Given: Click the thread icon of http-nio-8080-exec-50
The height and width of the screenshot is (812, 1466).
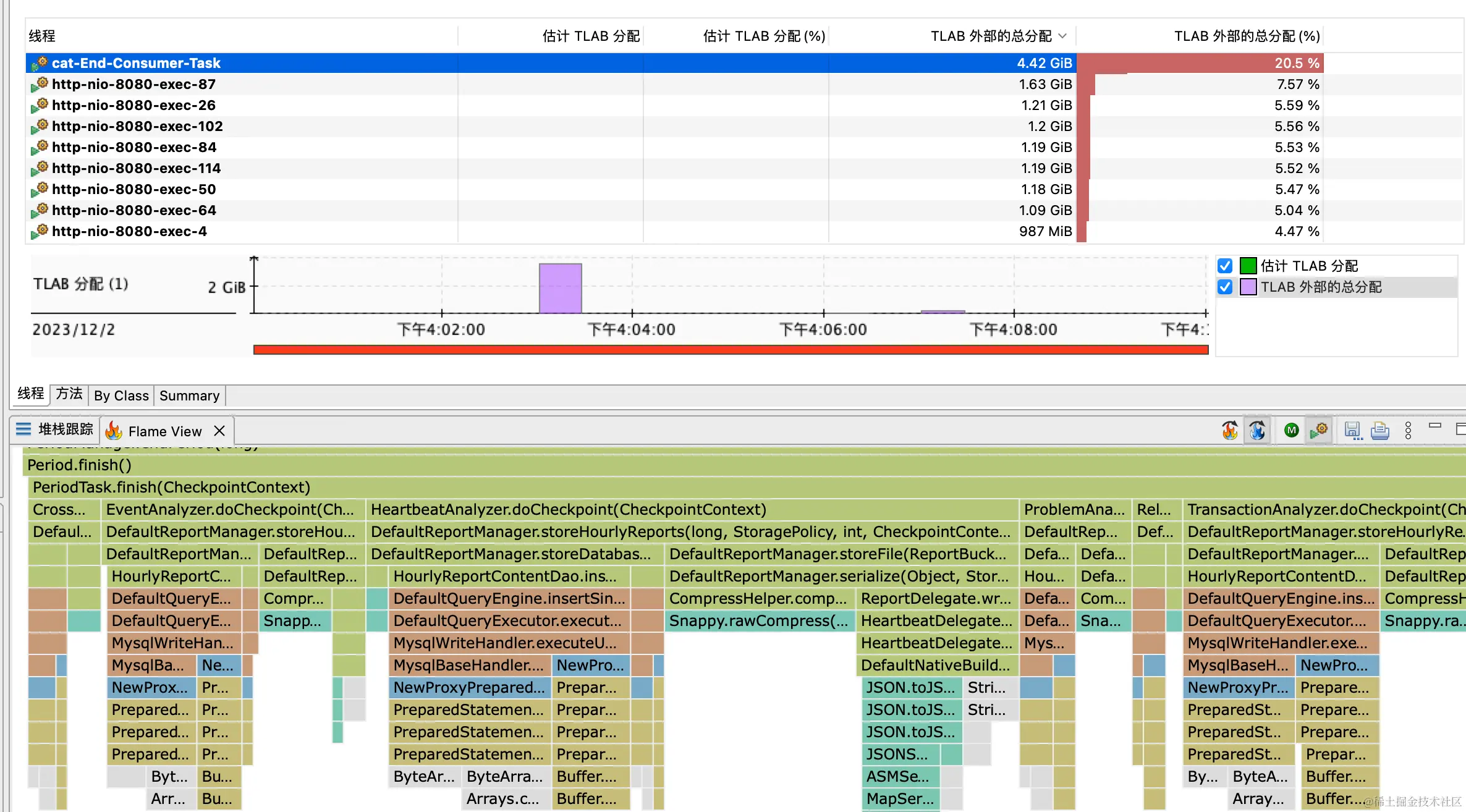Looking at the screenshot, I should pos(40,189).
